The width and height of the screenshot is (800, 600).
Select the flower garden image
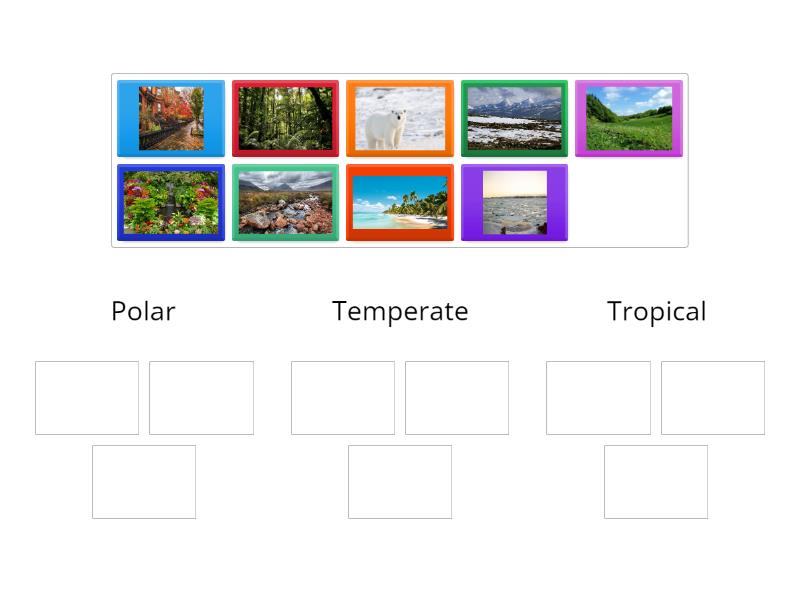click(x=171, y=201)
